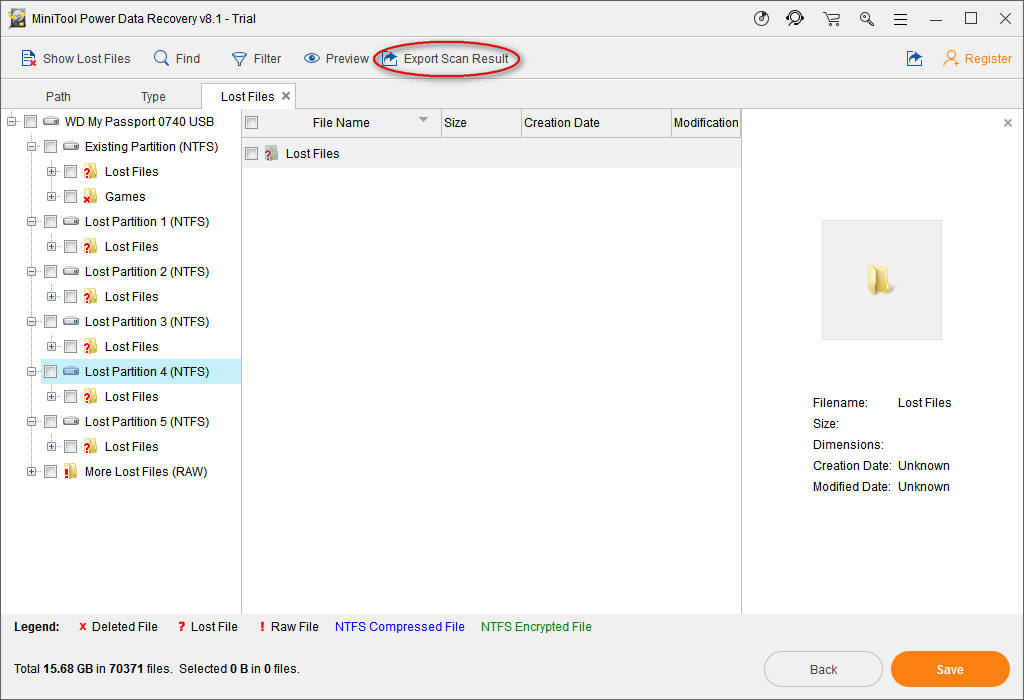Open the hamburger menu
This screenshot has height=700, width=1024.
point(900,19)
